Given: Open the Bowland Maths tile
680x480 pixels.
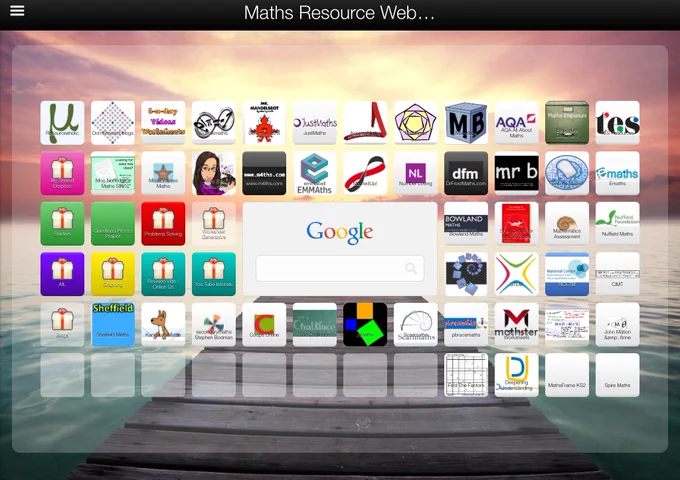Looking at the screenshot, I should click(x=466, y=224).
